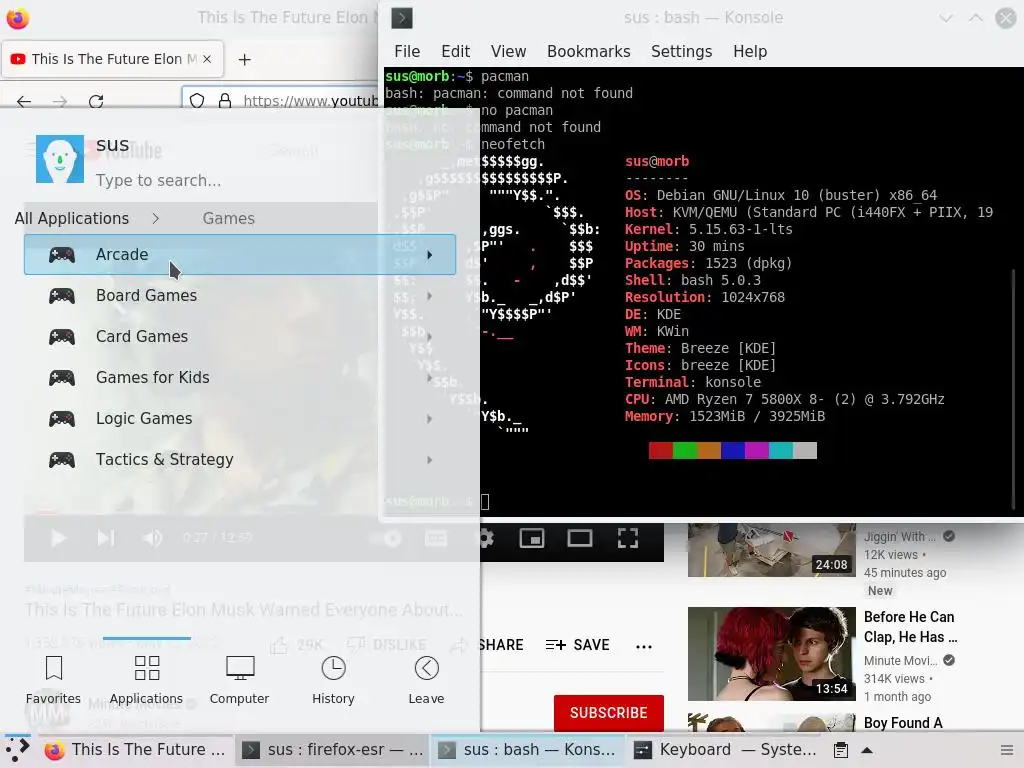The width and height of the screenshot is (1024, 768).
Task: Expand Tactics & Strategy submenu arrow
Action: pyautogui.click(x=430, y=460)
